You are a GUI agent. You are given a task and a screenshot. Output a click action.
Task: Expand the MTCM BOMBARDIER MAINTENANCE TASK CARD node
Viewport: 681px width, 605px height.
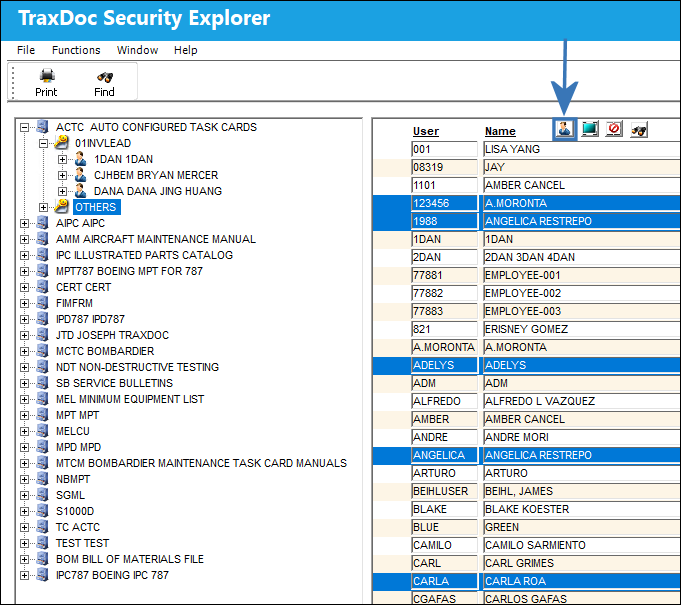(x=24, y=463)
